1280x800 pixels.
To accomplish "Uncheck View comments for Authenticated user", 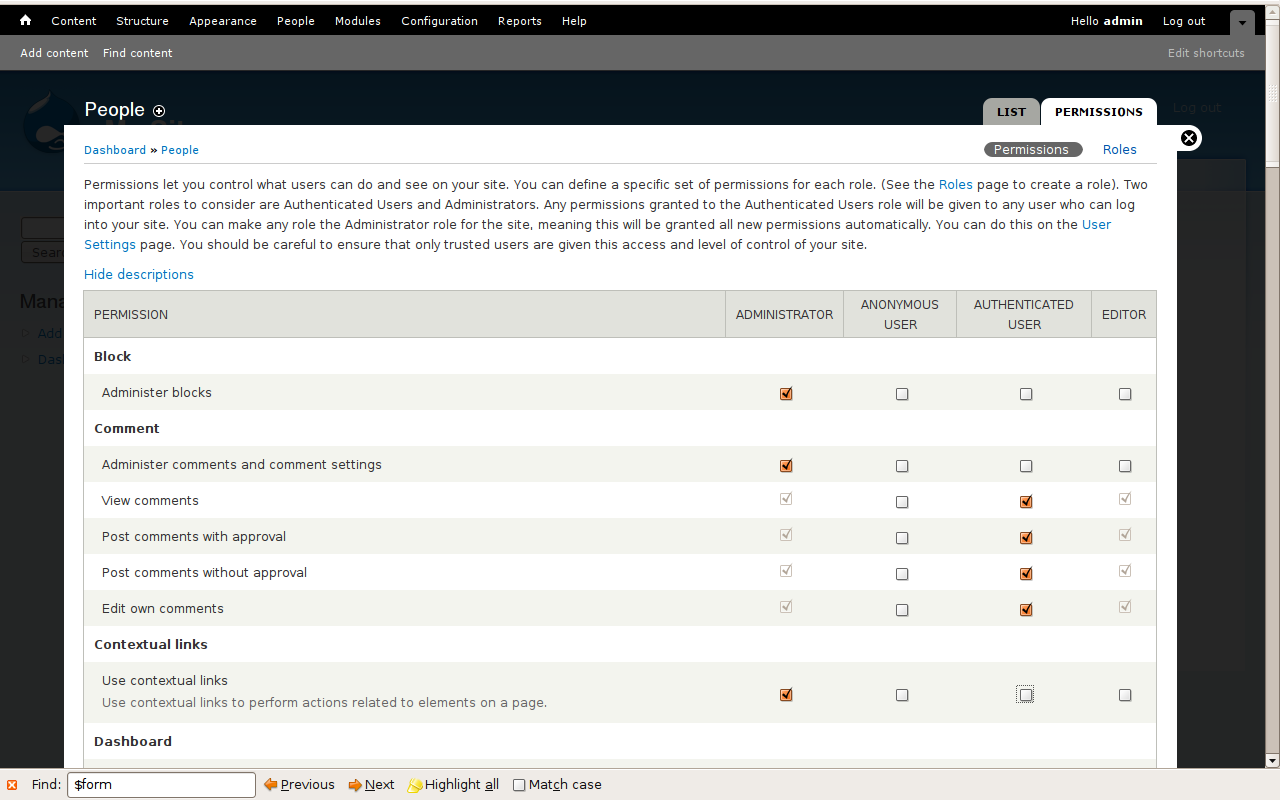I will (x=1026, y=502).
